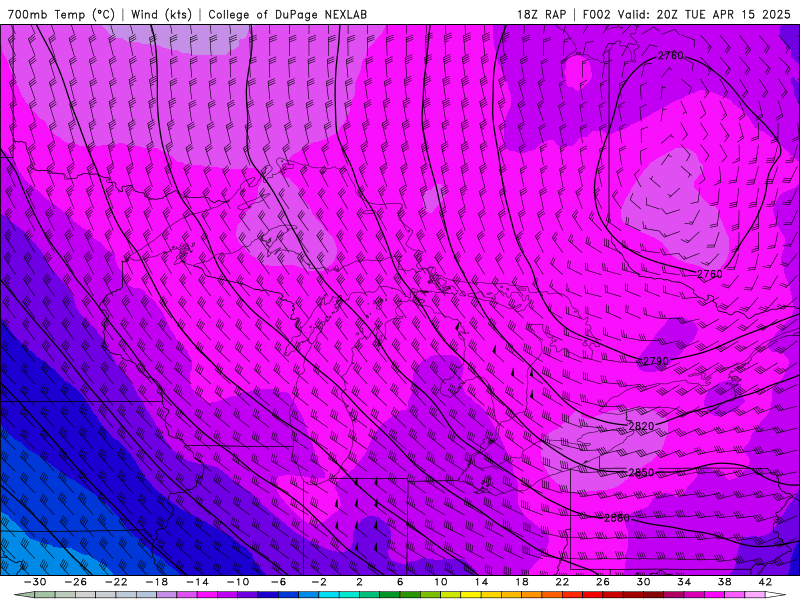This screenshot has width=800, height=600.
Task: Click the 30 color scale label
Action: (x=643, y=582)
